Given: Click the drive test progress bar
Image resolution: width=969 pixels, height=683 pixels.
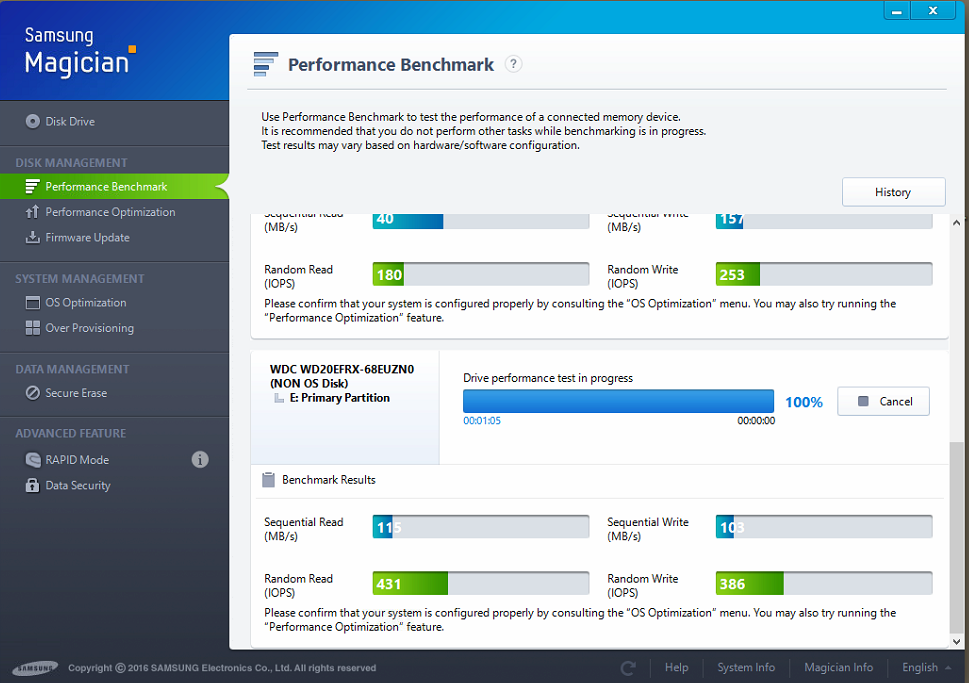Looking at the screenshot, I should [x=618, y=401].
